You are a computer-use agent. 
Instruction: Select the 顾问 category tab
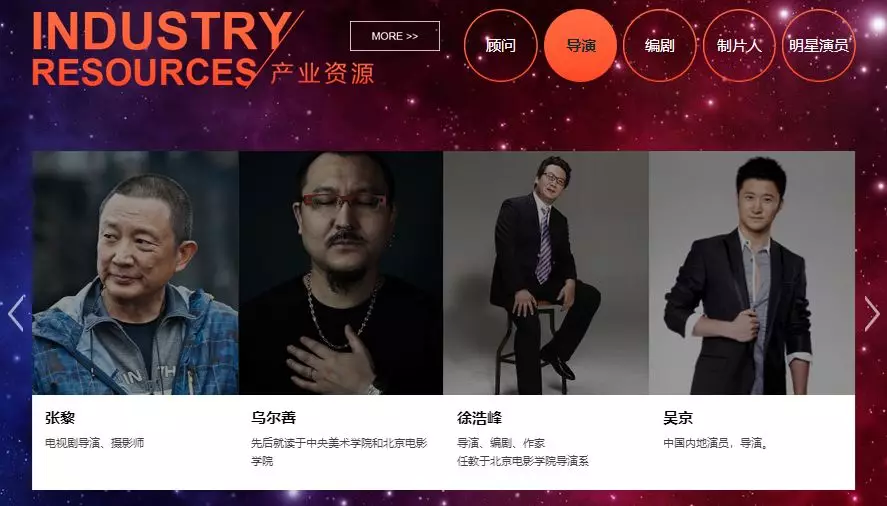501,45
